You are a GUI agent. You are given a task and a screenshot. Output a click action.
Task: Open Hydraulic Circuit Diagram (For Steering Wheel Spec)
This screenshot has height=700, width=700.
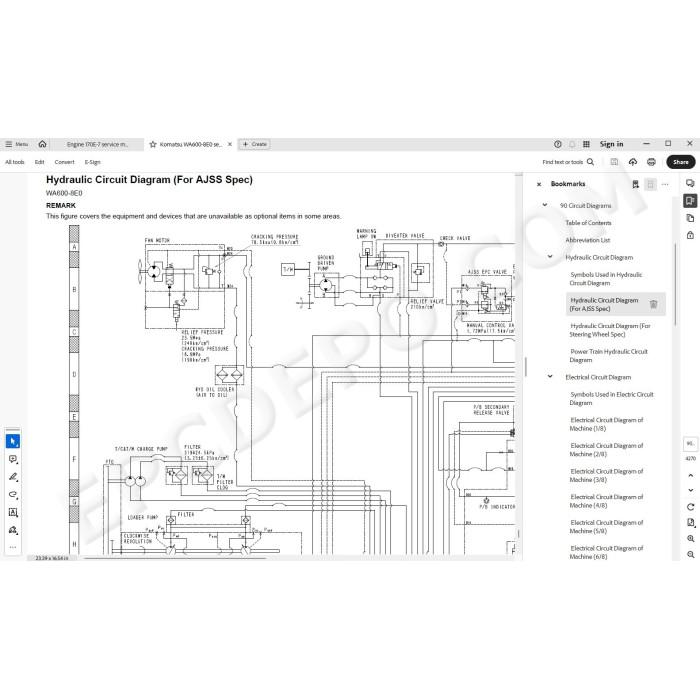(x=610, y=330)
